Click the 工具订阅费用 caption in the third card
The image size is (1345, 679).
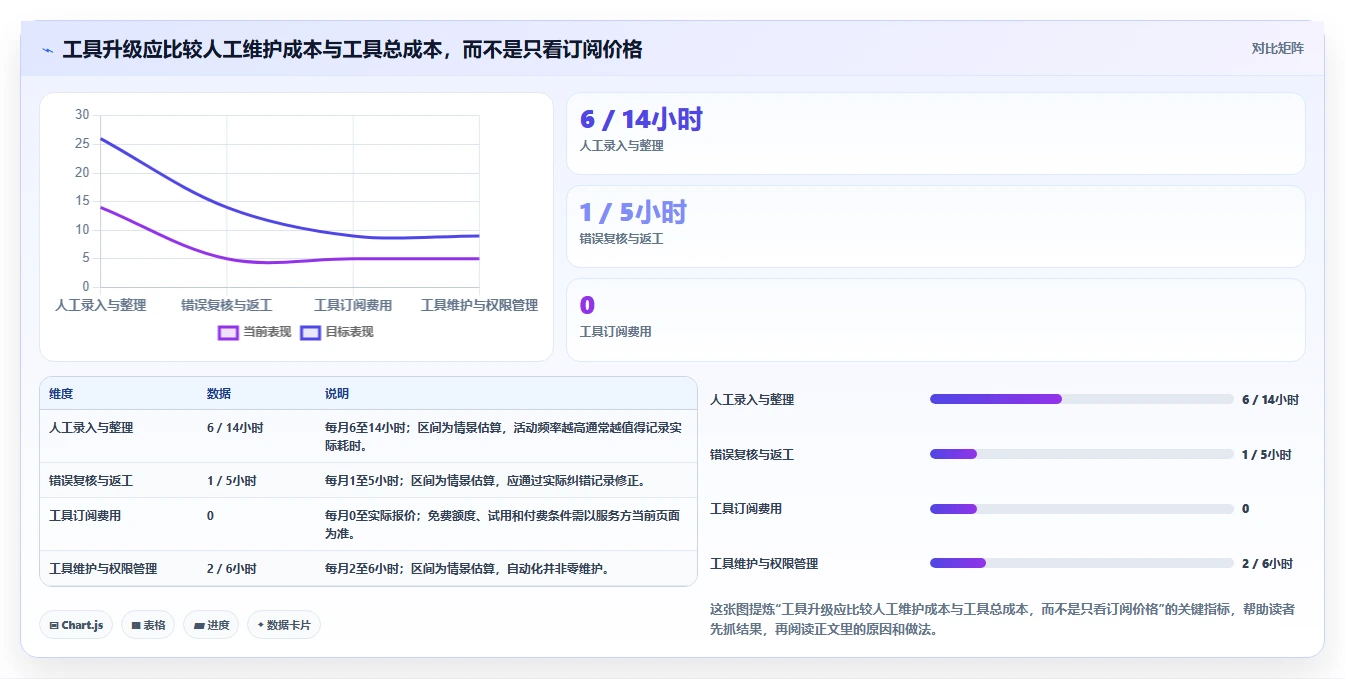click(x=615, y=332)
